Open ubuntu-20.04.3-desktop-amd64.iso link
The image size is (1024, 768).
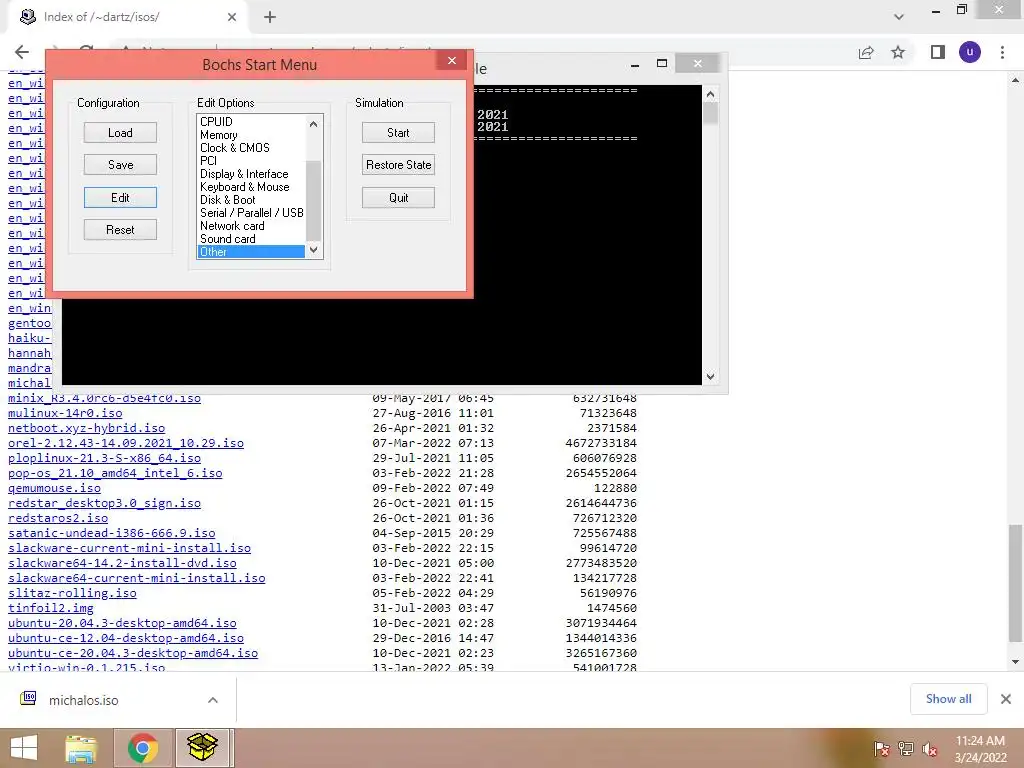click(122, 623)
